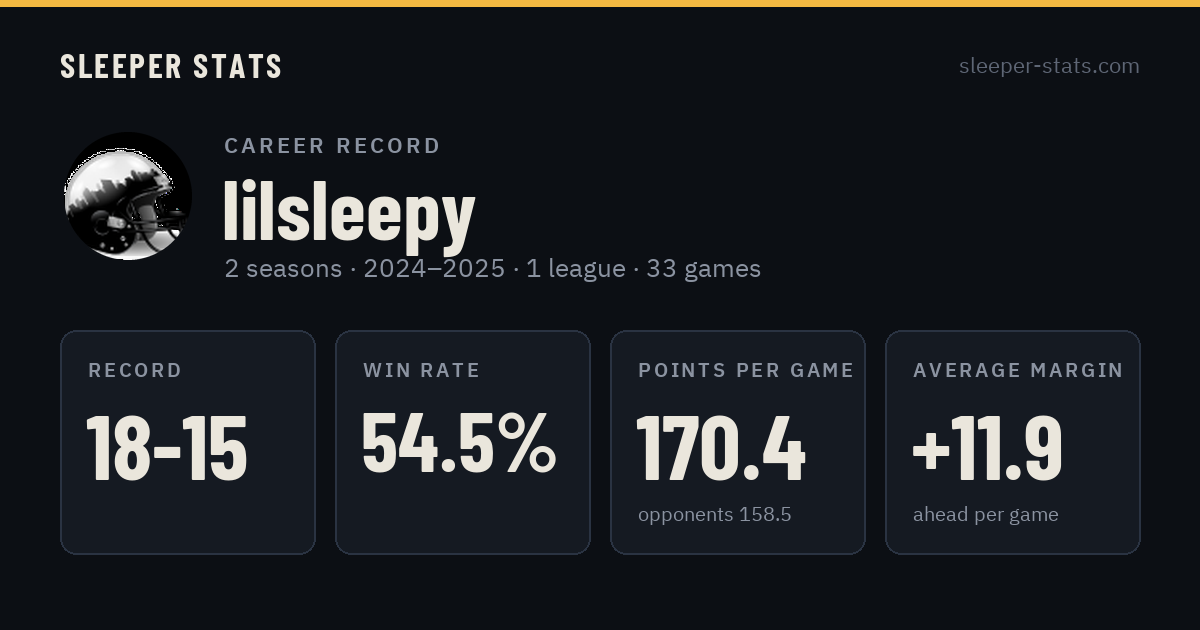Click the Win Rate 54.5% card
1200x630 pixels.
point(463,442)
